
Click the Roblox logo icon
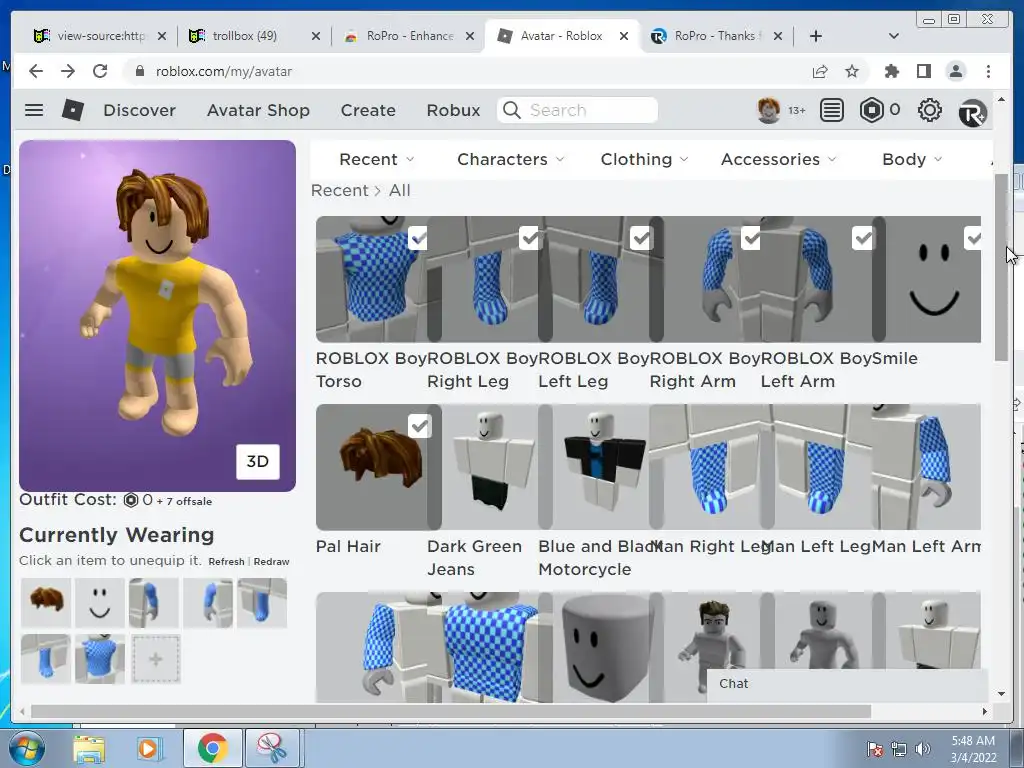tap(72, 110)
